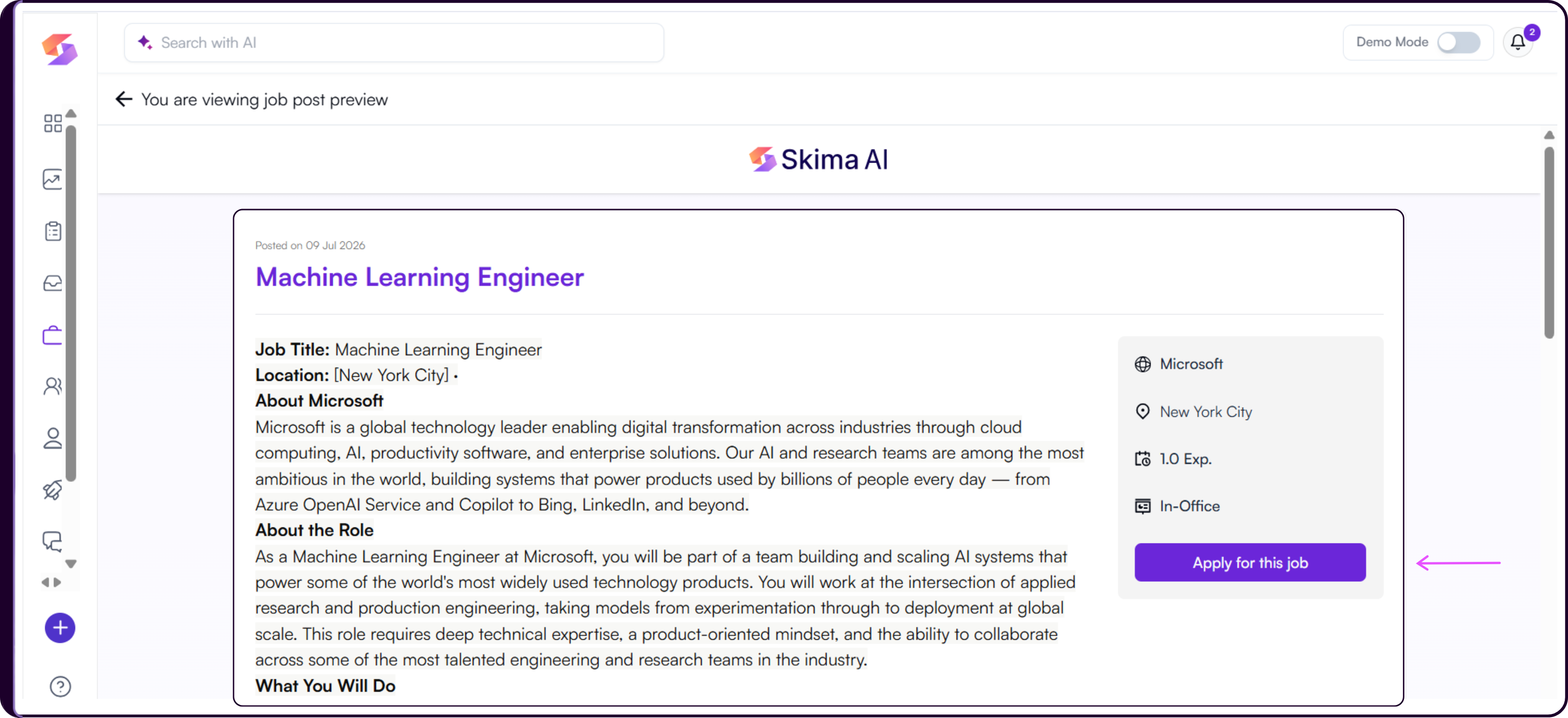Screen dimensions: 1568x718
Task: Click the notification bell icon
Action: point(1517,42)
